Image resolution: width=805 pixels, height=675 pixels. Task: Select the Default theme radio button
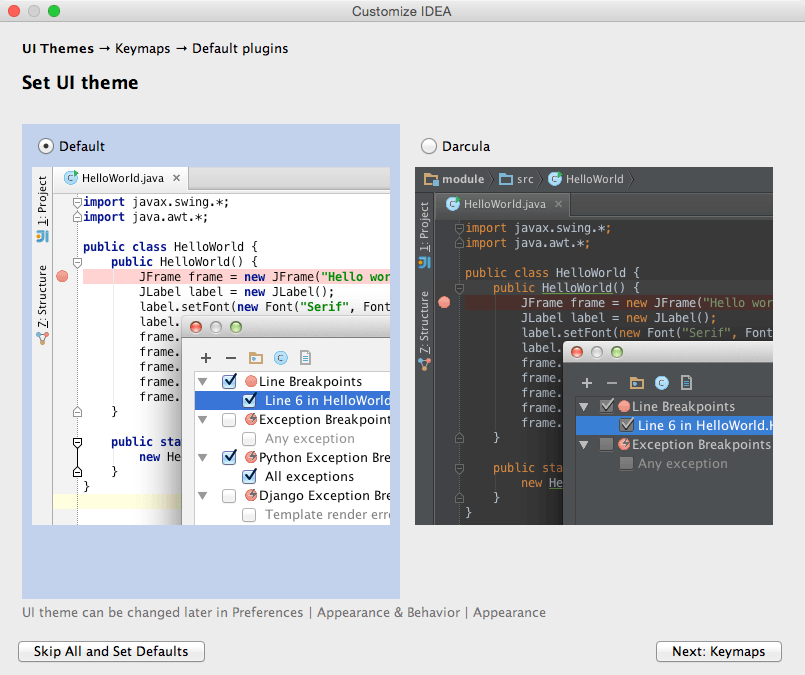pyautogui.click(x=46, y=146)
